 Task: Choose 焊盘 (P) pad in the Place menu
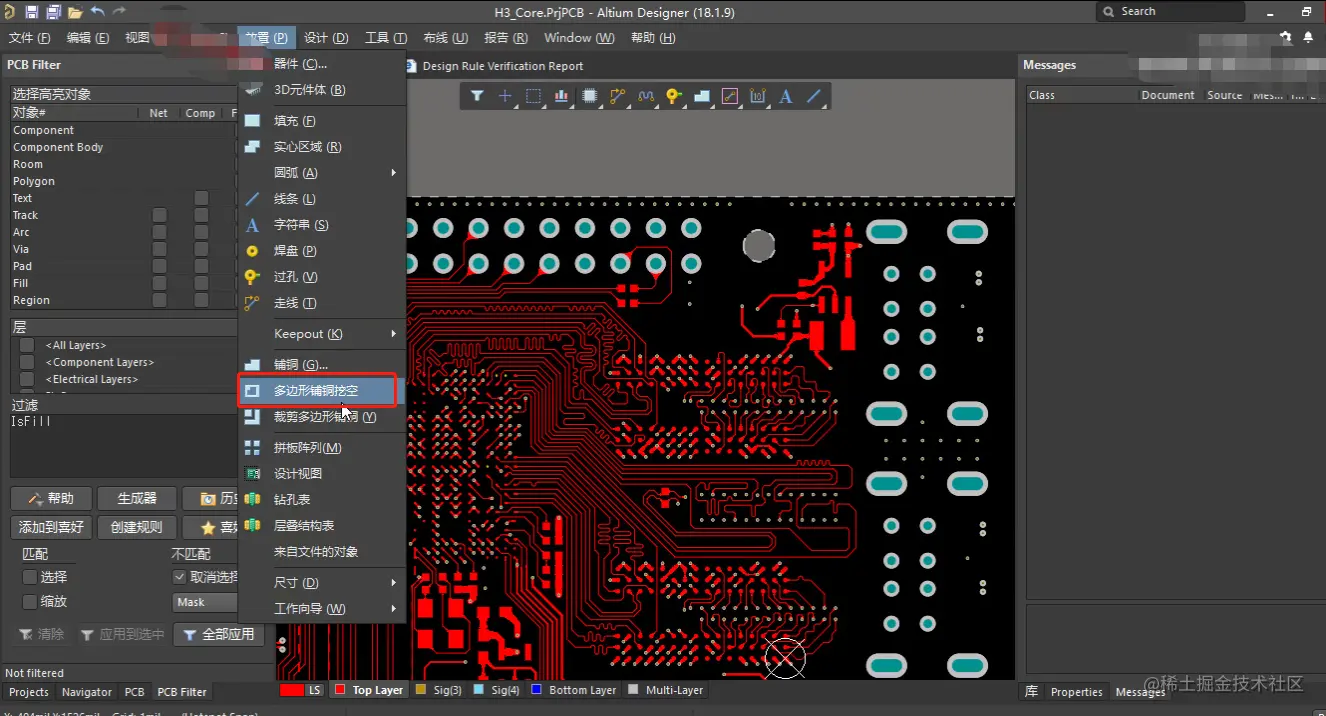coord(322,251)
